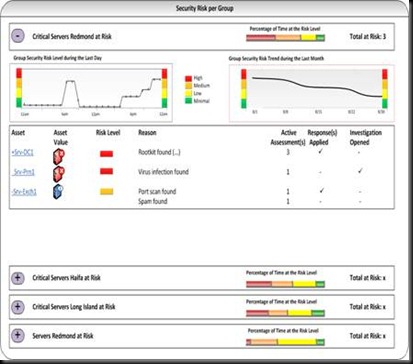Click the red risk level bar for Srv-DC1
The width and height of the screenshot is (413, 364).
click(106, 154)
